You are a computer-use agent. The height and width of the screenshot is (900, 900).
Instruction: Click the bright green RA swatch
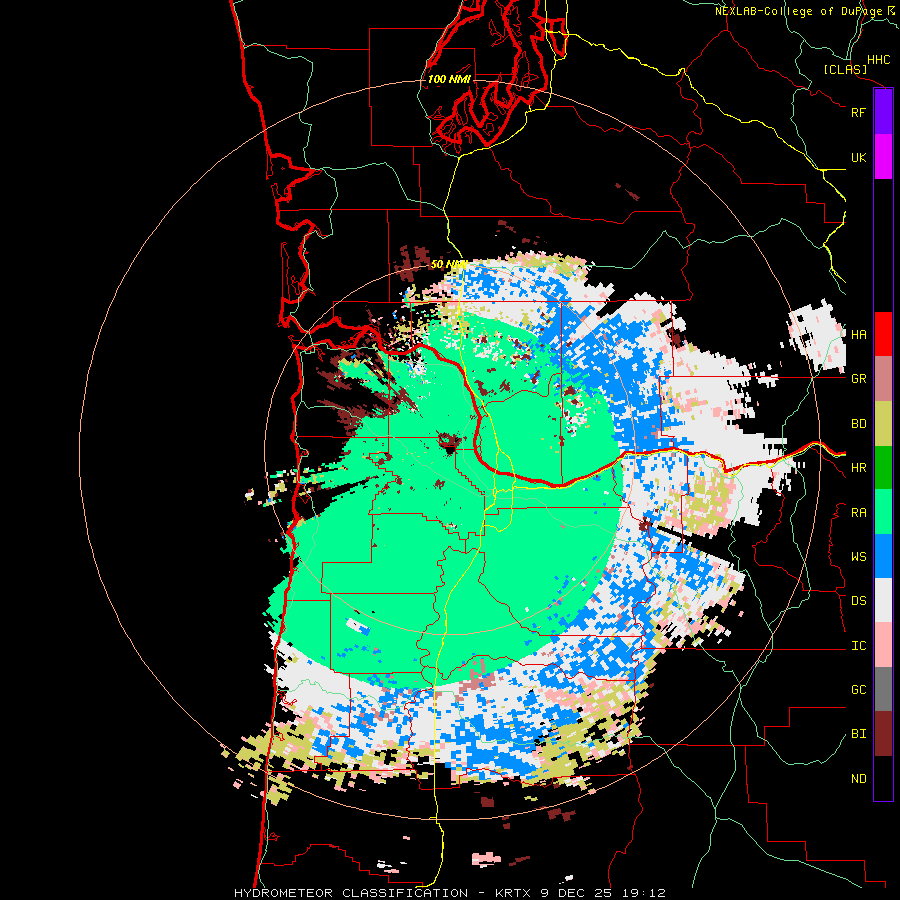point(883,512)
